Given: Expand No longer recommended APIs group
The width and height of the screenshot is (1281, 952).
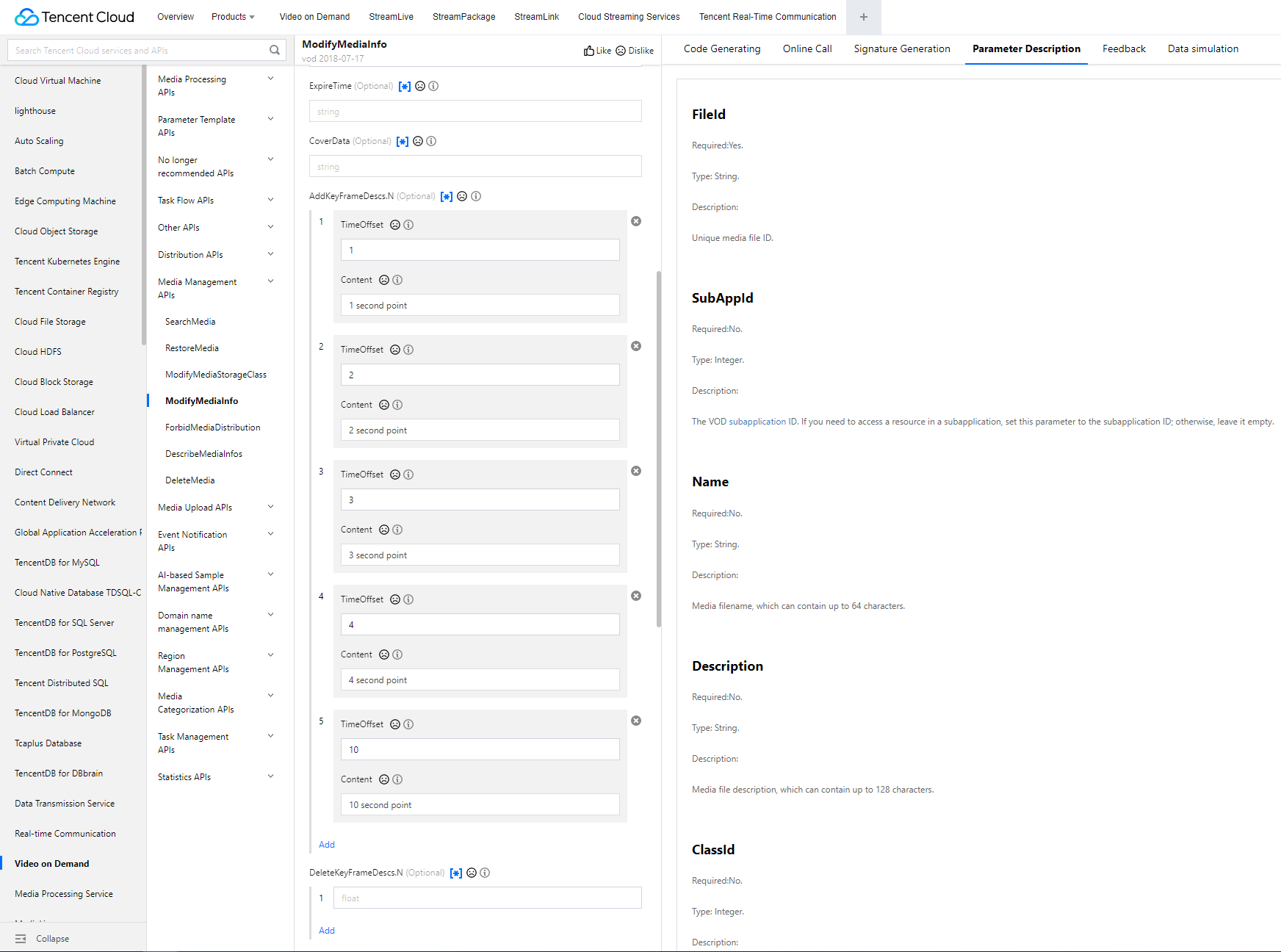Looking at the screenshot, I should pos(270,159).
